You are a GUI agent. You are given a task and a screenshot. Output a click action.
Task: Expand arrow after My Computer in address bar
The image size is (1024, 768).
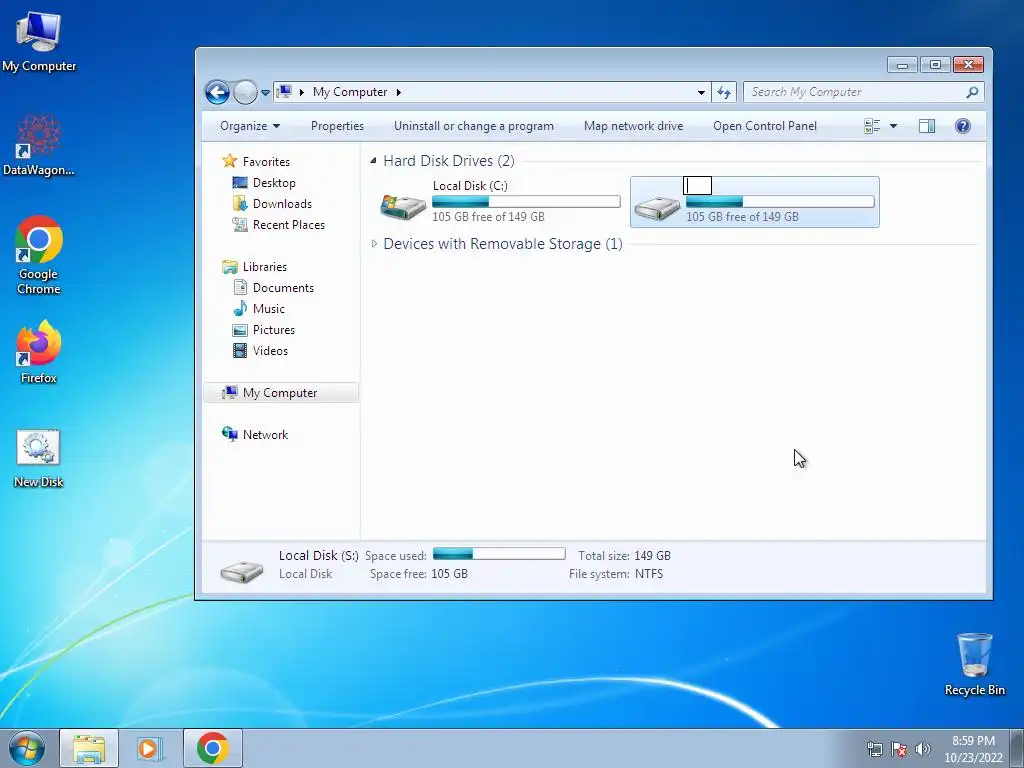tap(398, 92)
